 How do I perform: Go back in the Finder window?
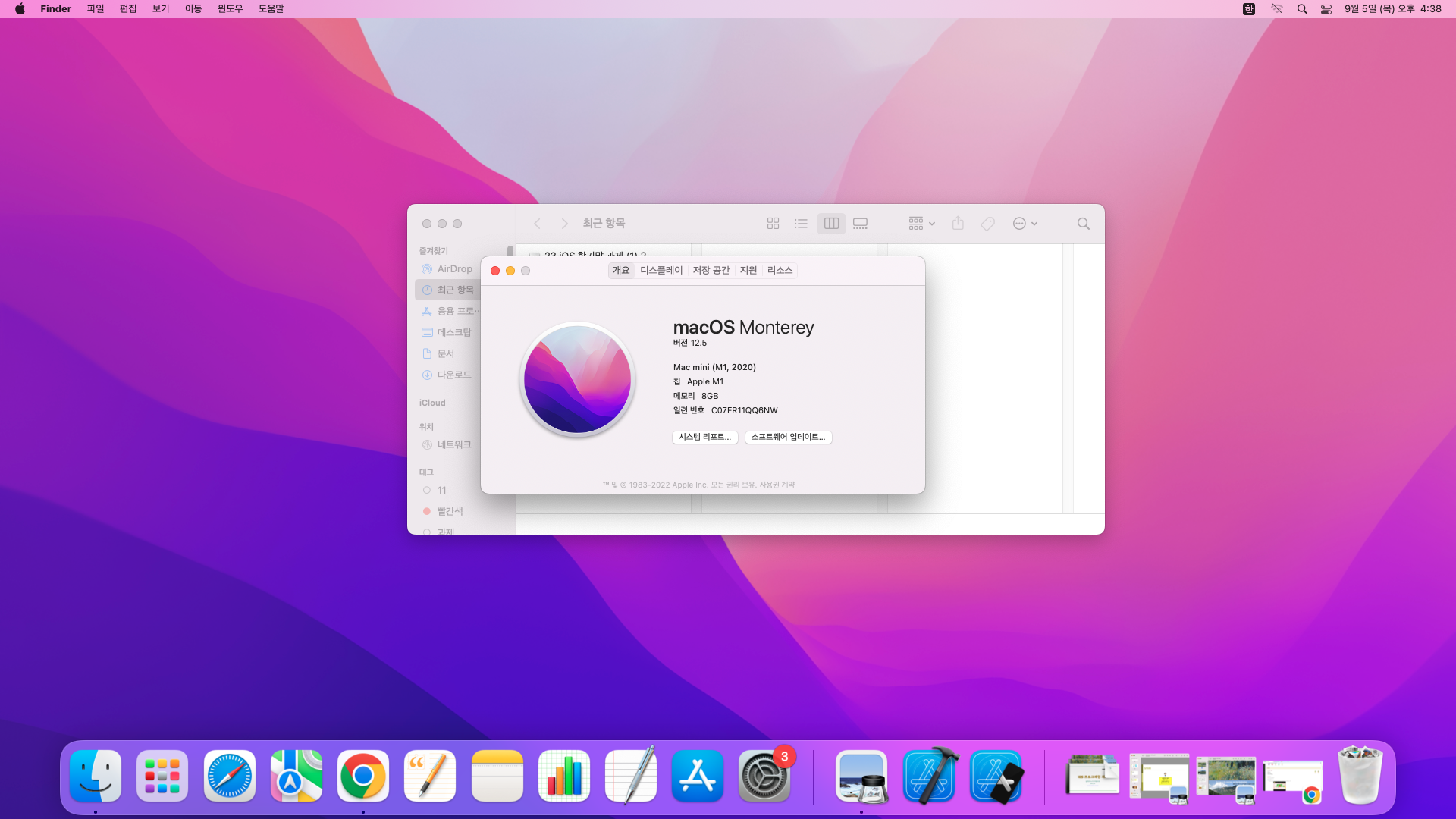[x=537, y=224]
